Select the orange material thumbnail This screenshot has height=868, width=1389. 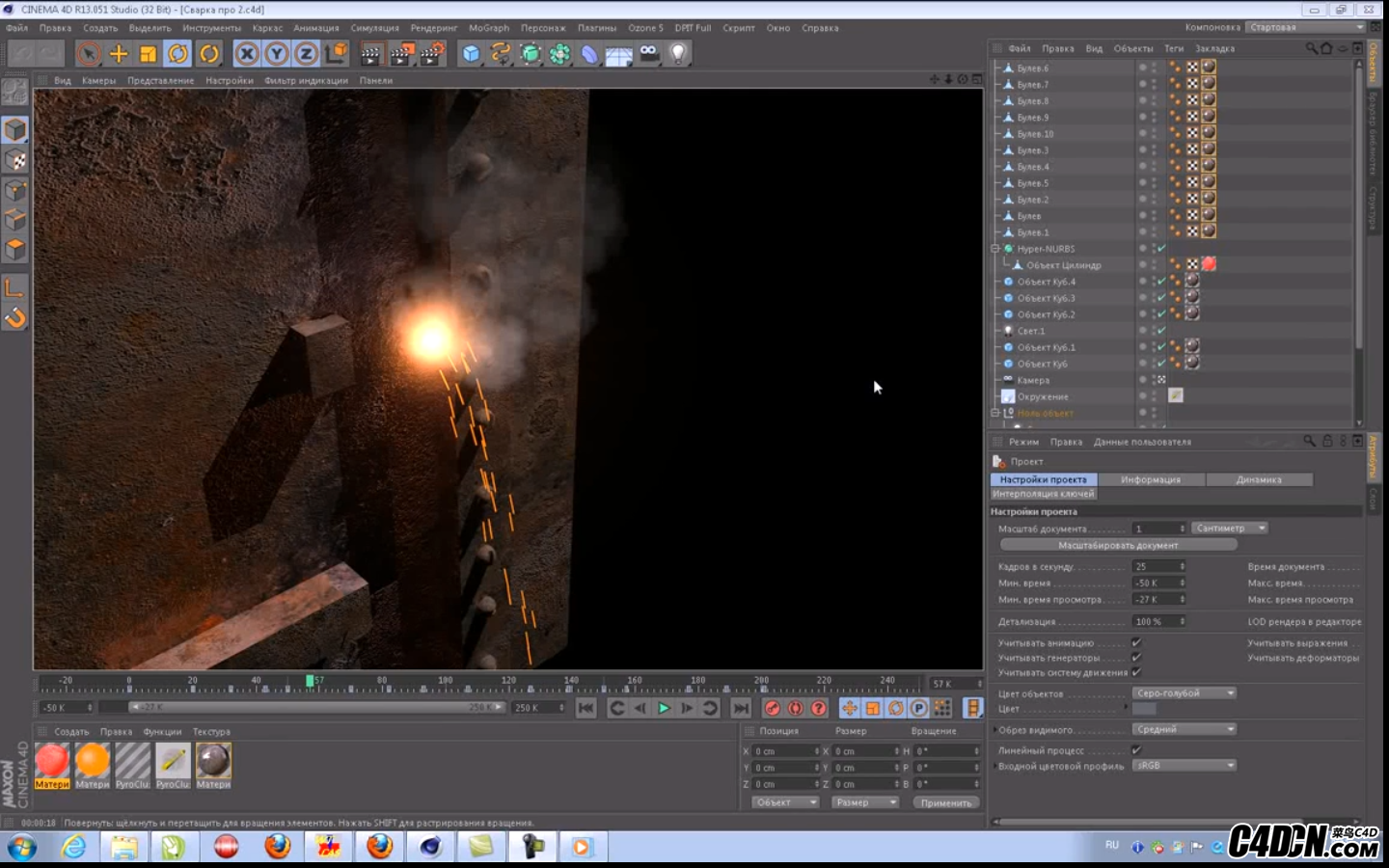[93, 761]
